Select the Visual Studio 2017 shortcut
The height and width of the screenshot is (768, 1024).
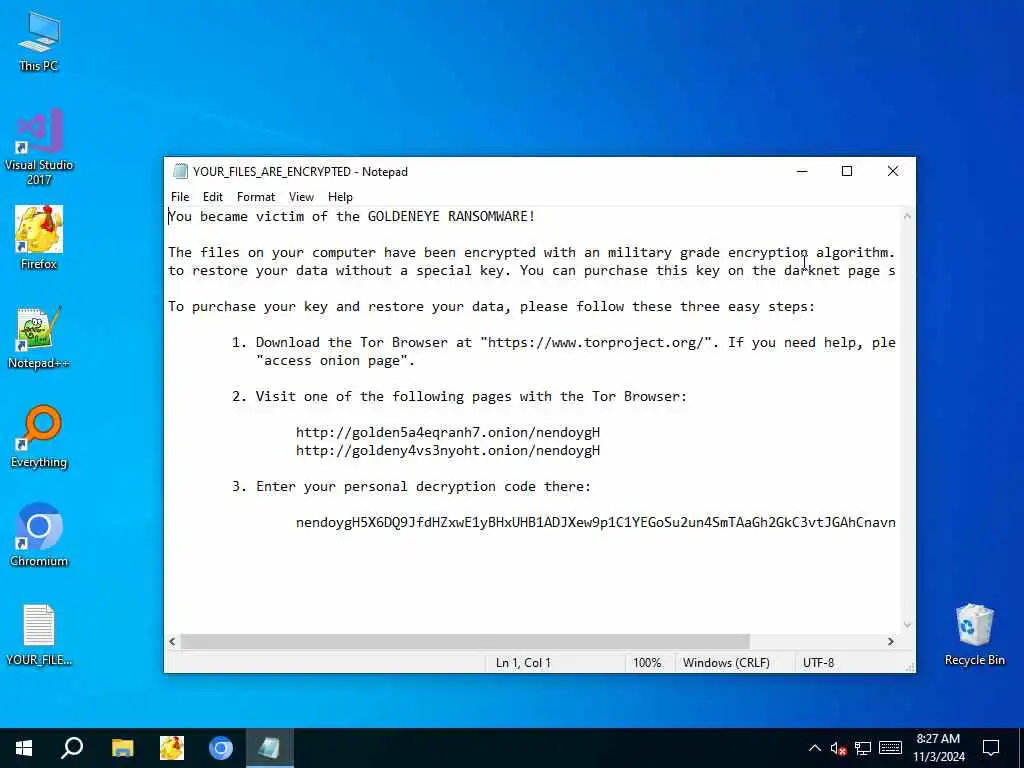tap(39, 147)
